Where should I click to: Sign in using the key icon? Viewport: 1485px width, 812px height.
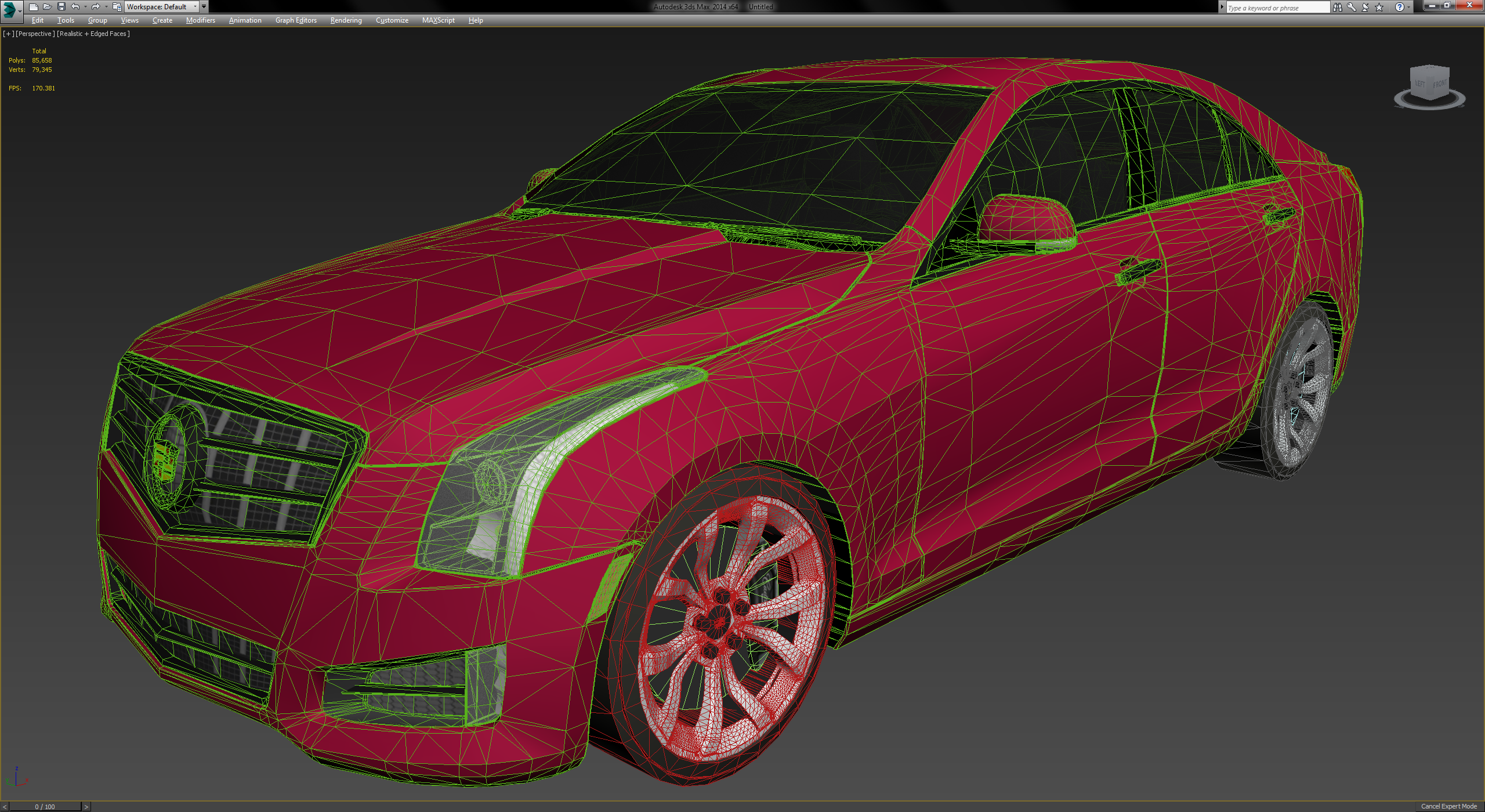[x=1352, y=8]
